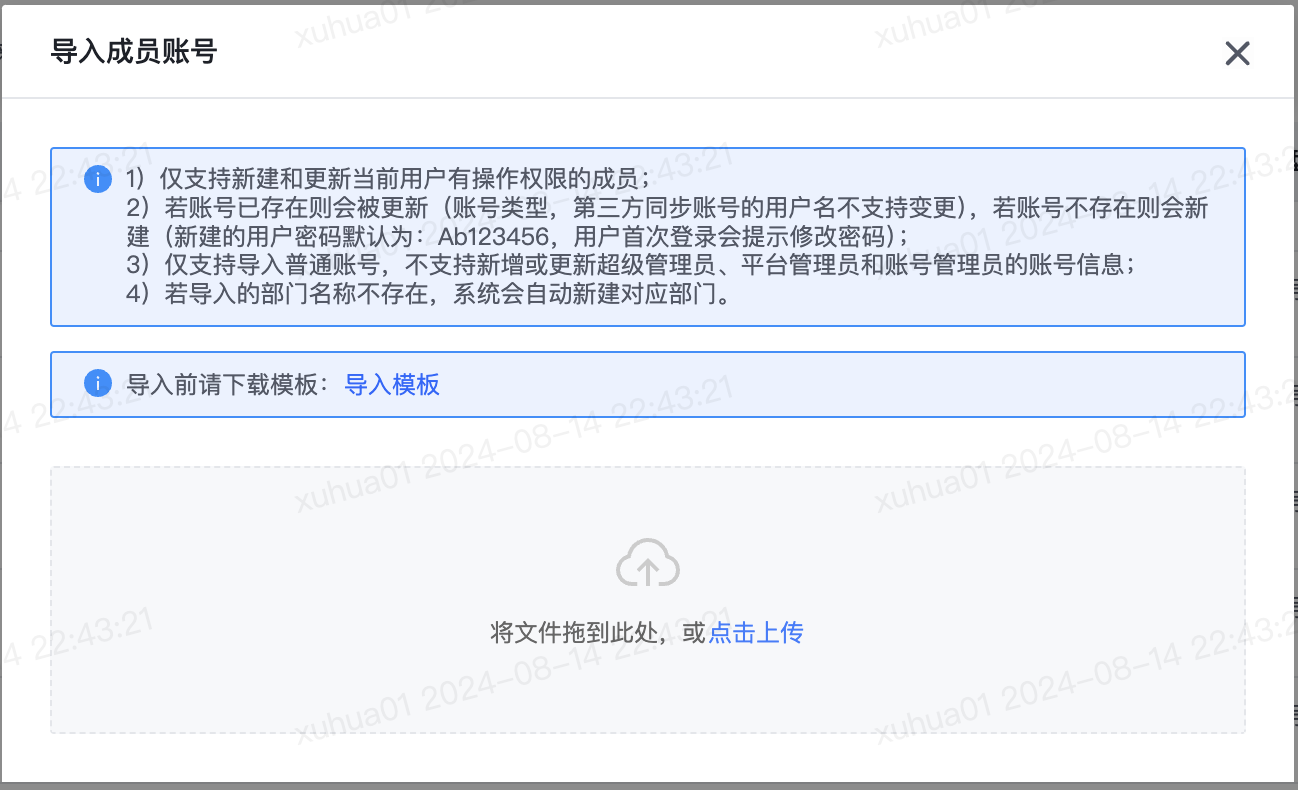Click the cloud upload icon
This screenshot has height=790, width=1298.
pos(648,563)
